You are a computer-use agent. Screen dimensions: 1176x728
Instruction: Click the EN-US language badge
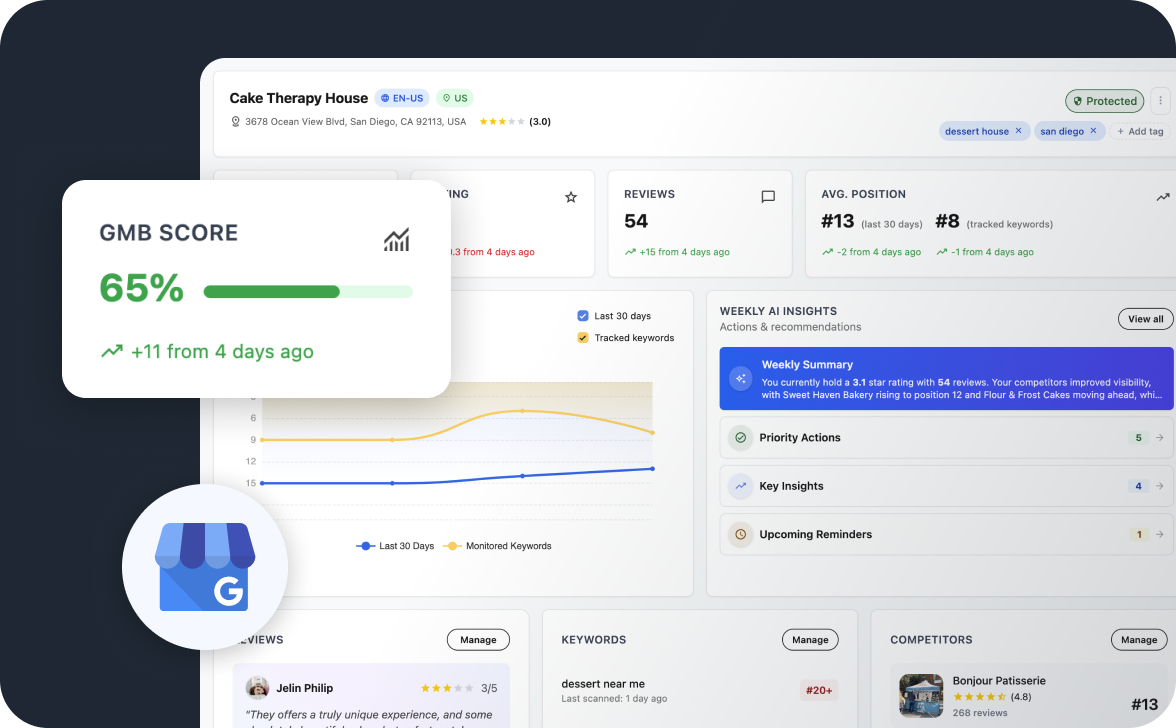point(402,98)
